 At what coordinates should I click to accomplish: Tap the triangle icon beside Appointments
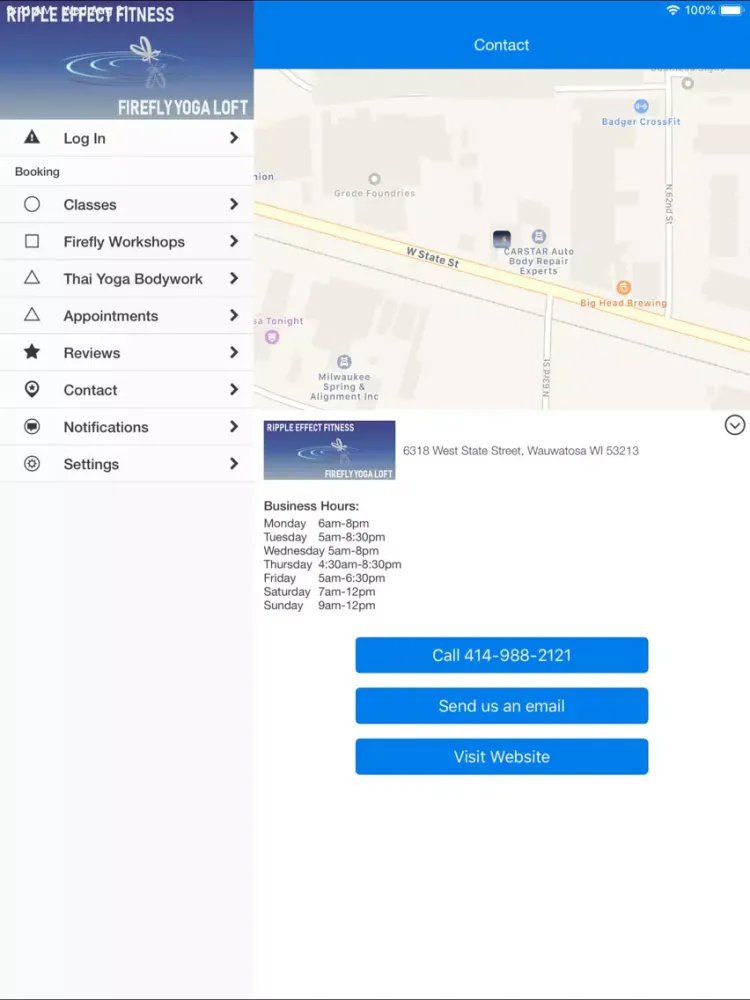point(32,314)
